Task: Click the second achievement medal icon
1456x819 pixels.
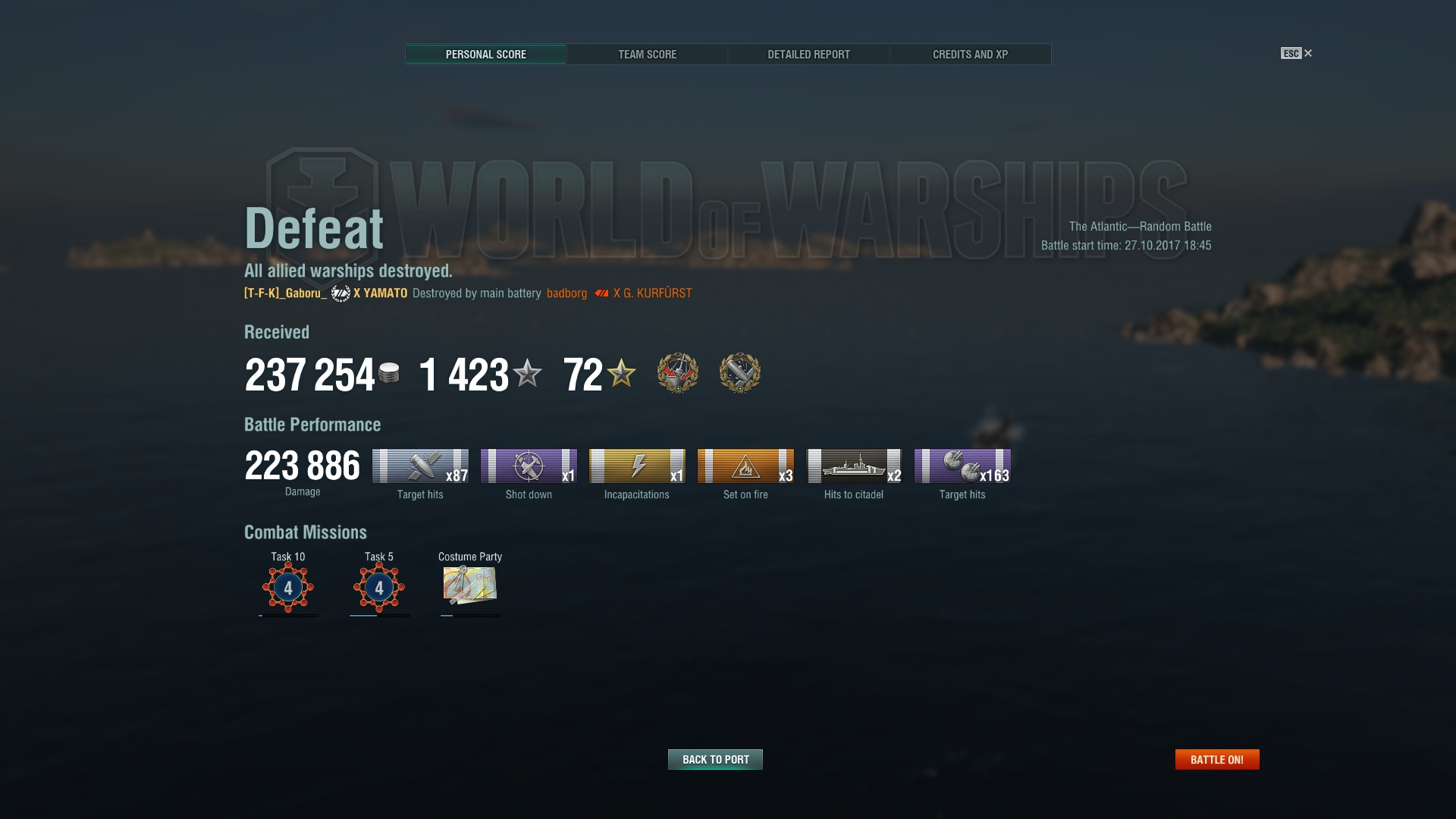Action: coord(740,373)
